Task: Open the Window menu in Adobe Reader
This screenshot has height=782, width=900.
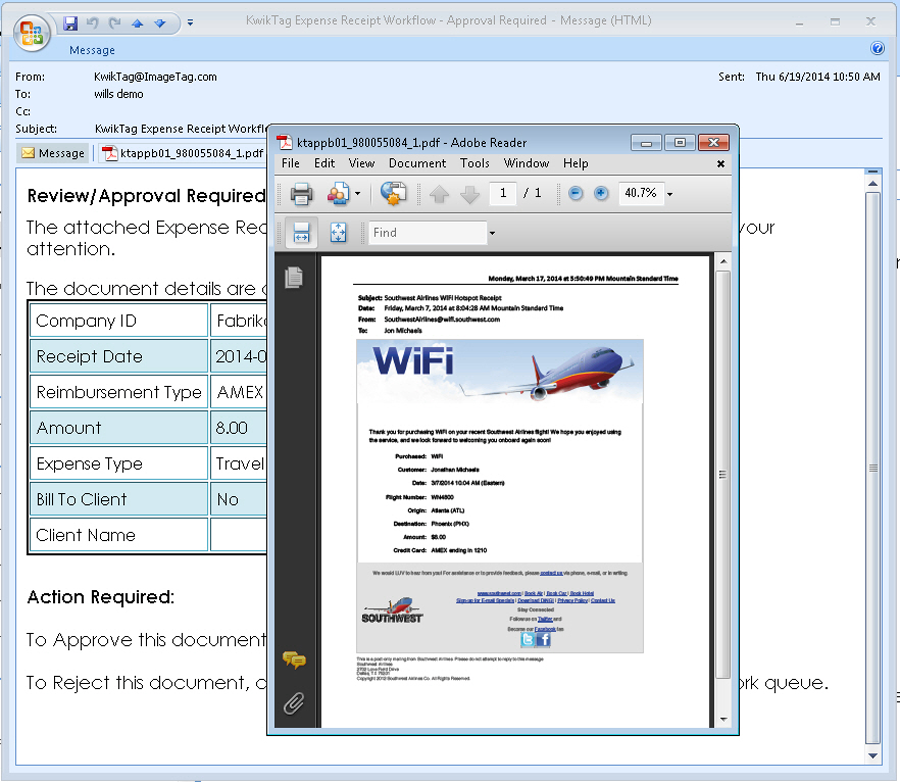Action: click(x=526, y=164)
